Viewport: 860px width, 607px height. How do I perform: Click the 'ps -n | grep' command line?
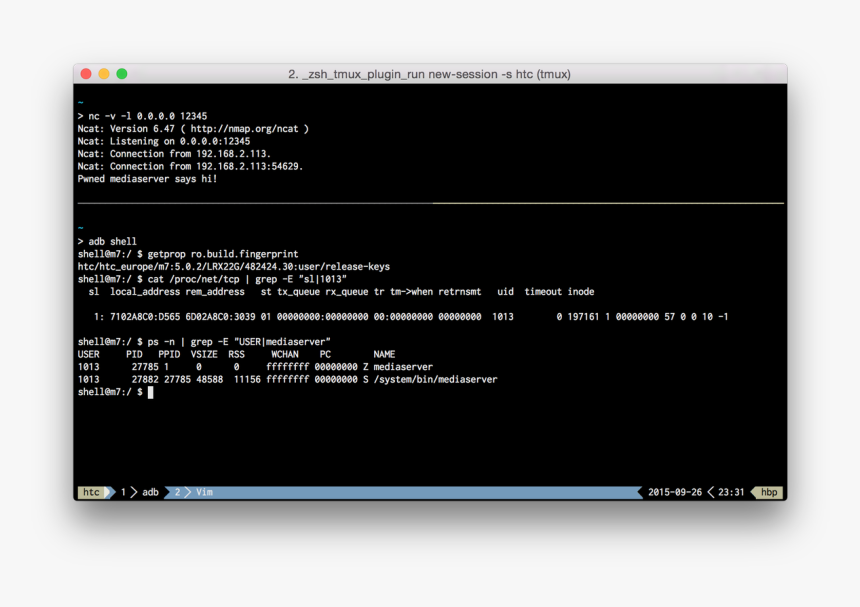tap(204, 342)
